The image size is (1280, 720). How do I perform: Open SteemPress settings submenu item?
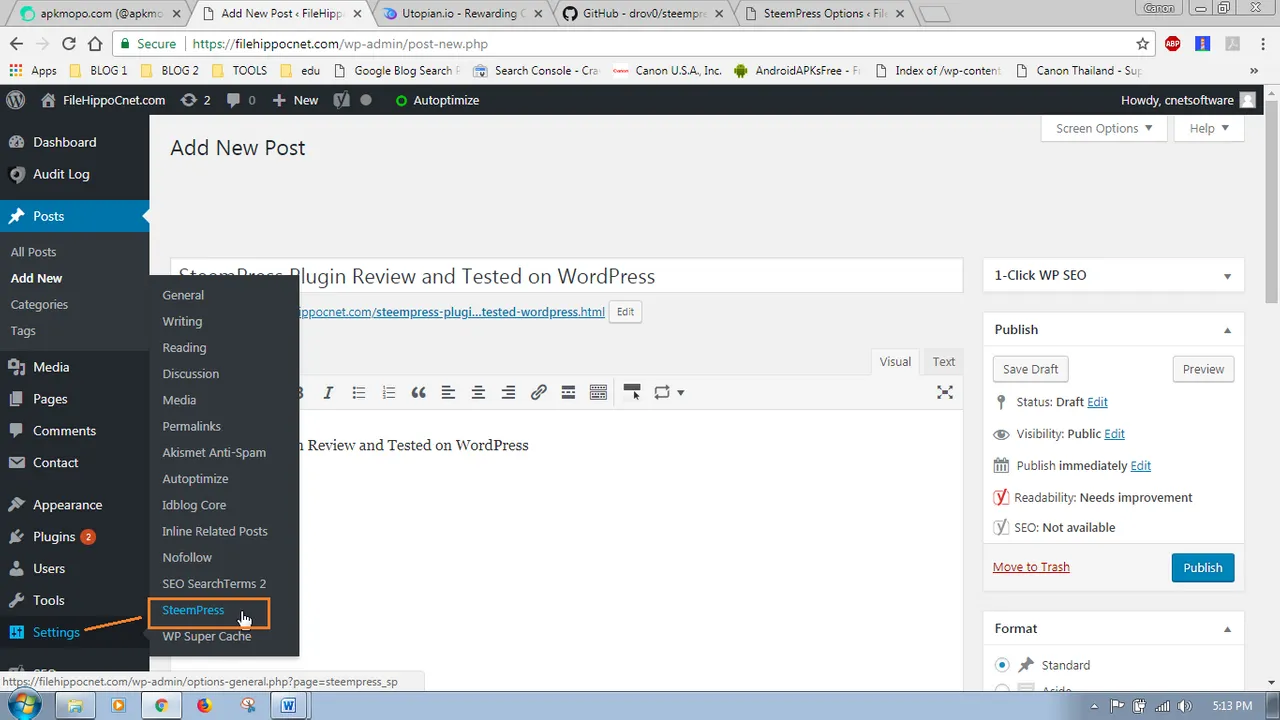pos(193,610)
